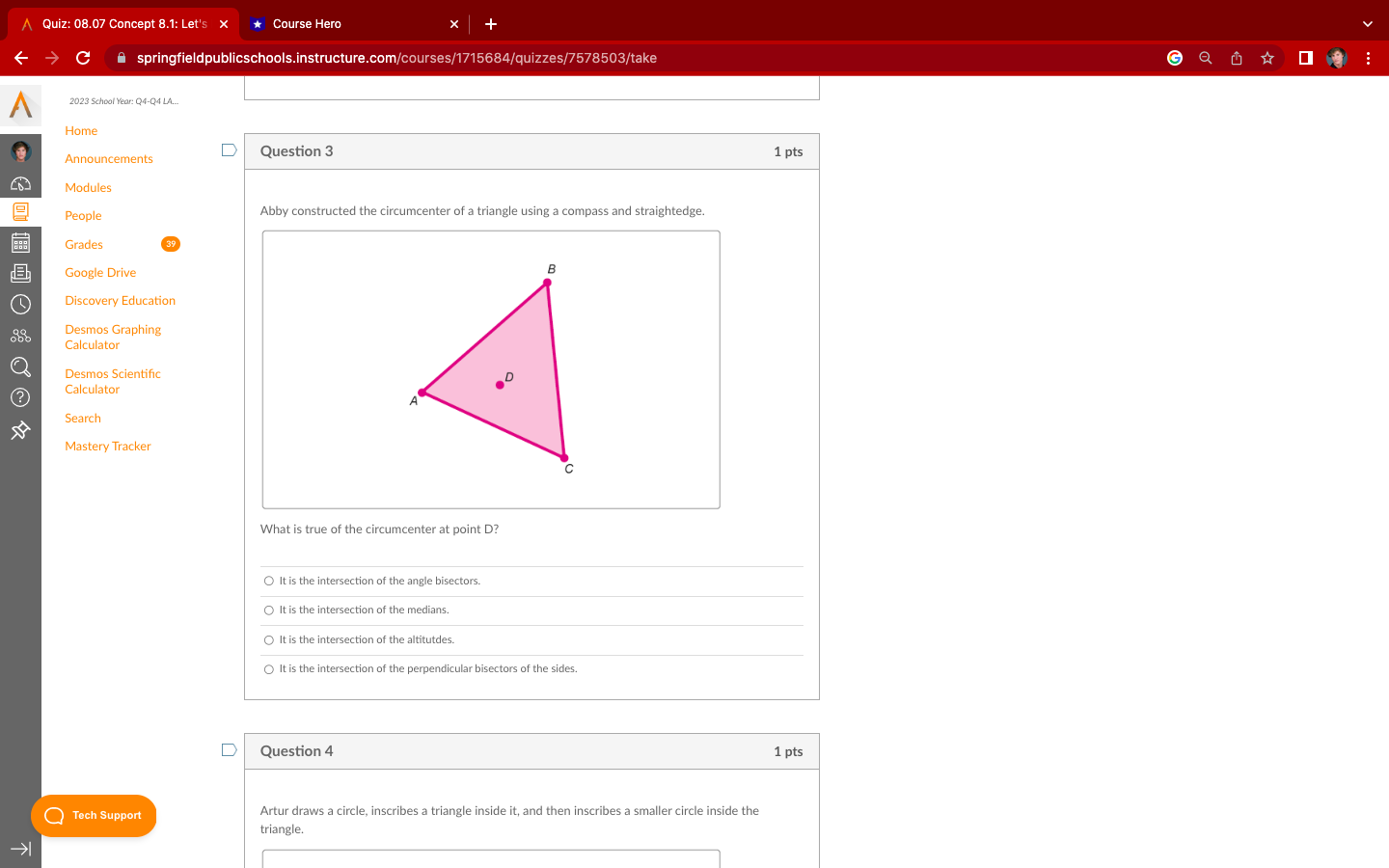1389x868 pixels.
Task: Flag Question 3 for review
Action: [229, 149]
